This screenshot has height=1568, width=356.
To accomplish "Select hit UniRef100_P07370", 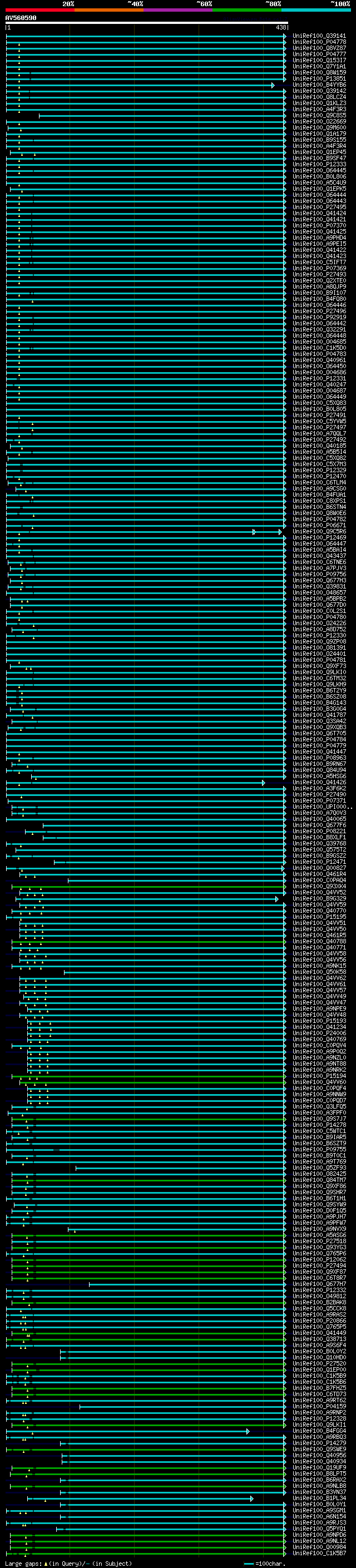I will tap(319, 226).
